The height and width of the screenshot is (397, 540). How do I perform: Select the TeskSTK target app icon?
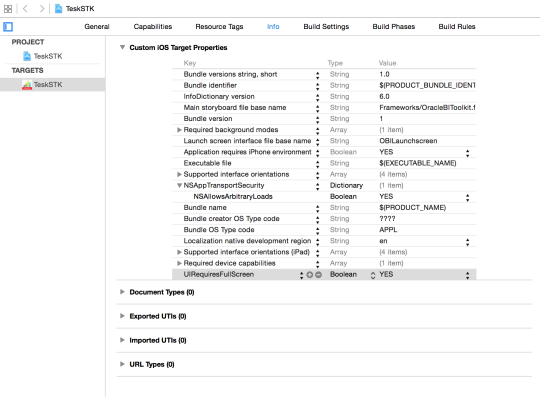click(x=27, y=85)
